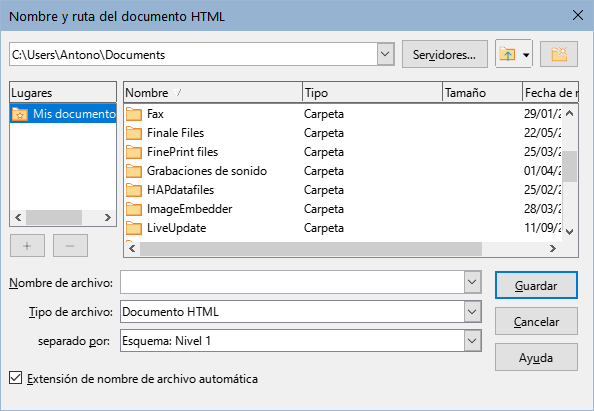Click the Lugares scroll right arrow
Viewport: 594px width, 411px height.
tap(108, 217)
